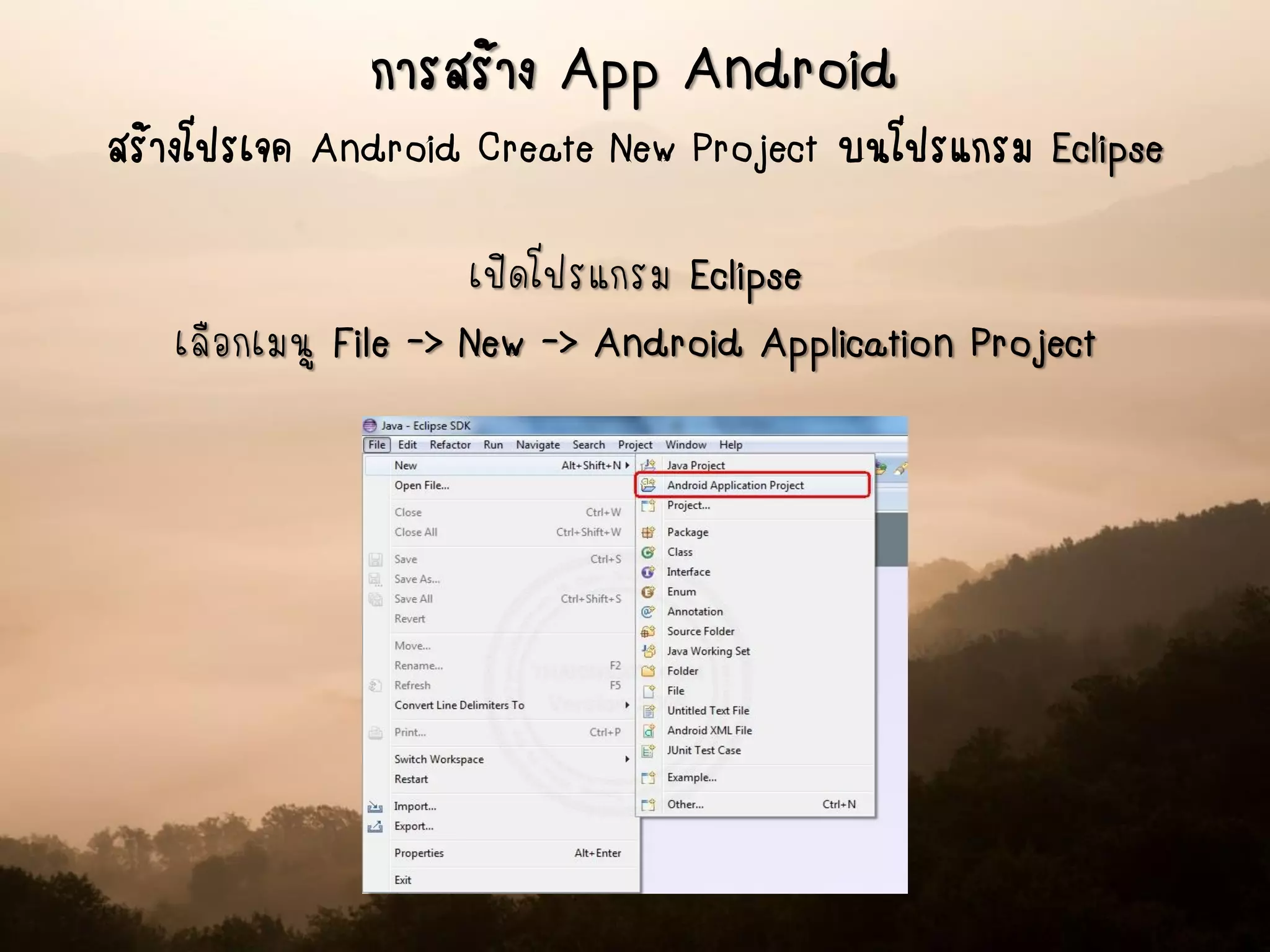
Task: Click the Export icon in File menu
Action: coord(375,826)
